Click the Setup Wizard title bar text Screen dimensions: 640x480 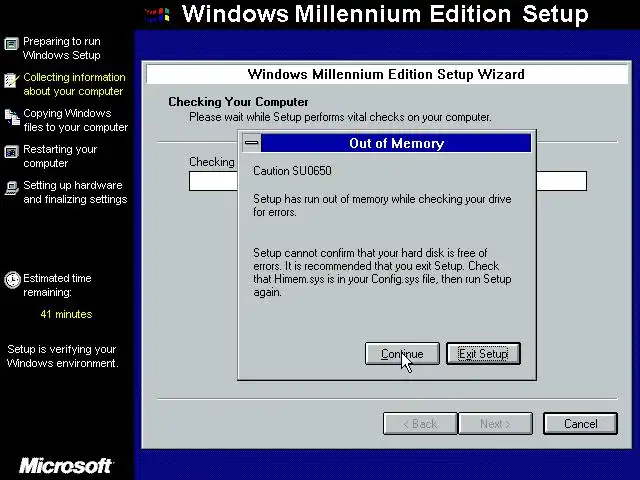coord(386,74)
